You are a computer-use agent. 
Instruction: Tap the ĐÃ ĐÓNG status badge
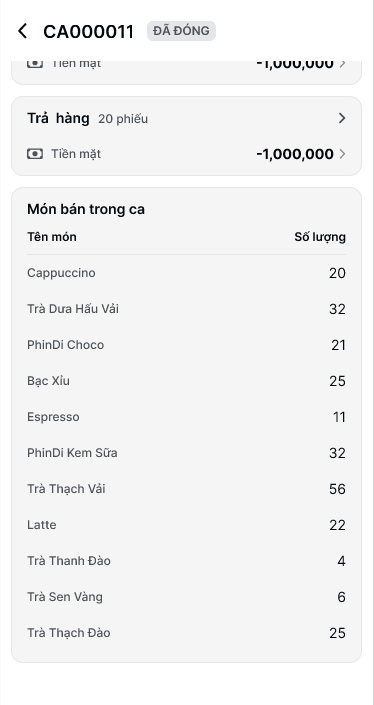181,31
